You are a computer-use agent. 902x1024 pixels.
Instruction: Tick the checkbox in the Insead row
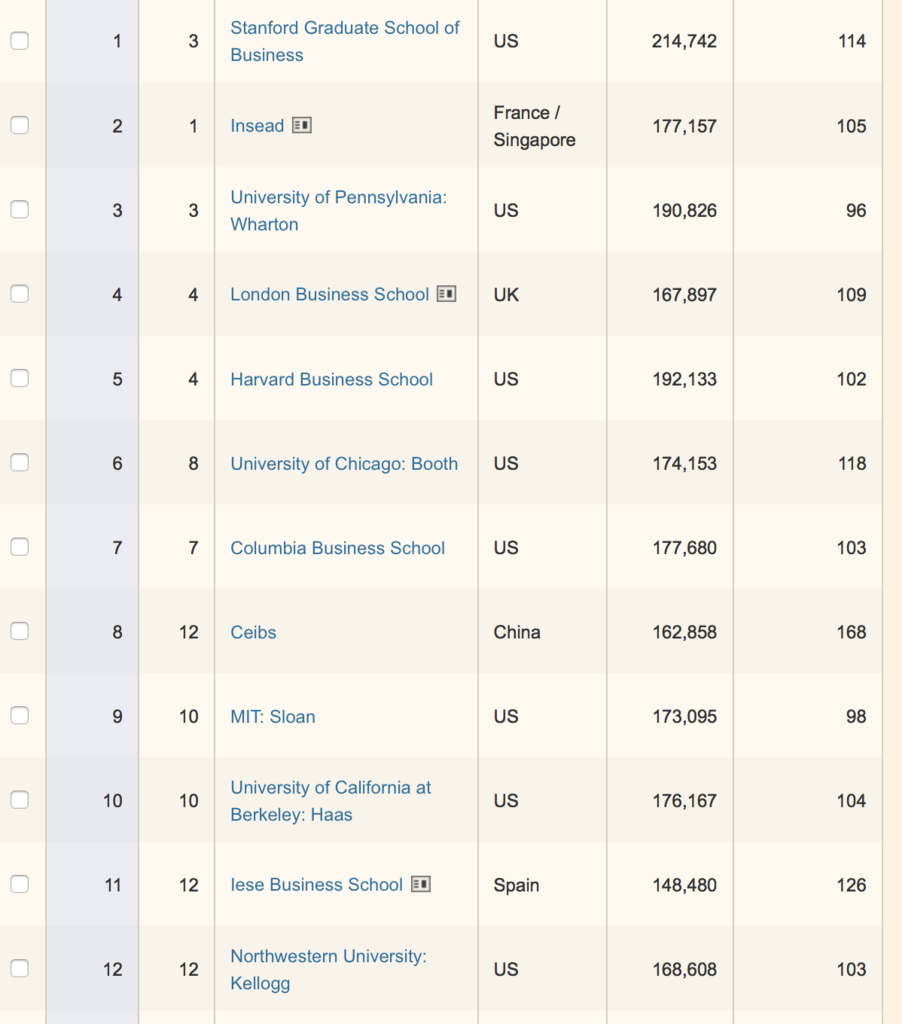(20, 125)
